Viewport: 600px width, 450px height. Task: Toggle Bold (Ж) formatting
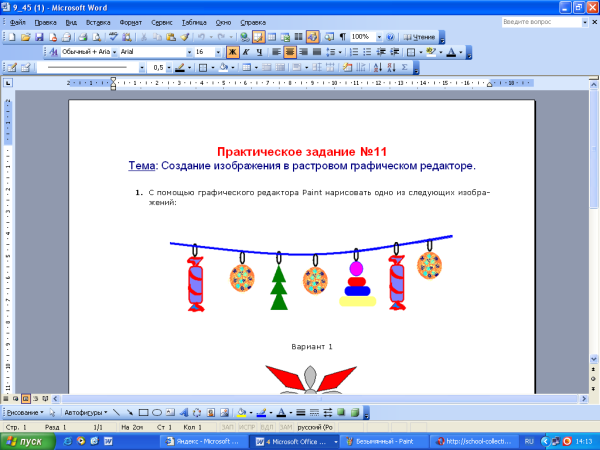point(232,52)
